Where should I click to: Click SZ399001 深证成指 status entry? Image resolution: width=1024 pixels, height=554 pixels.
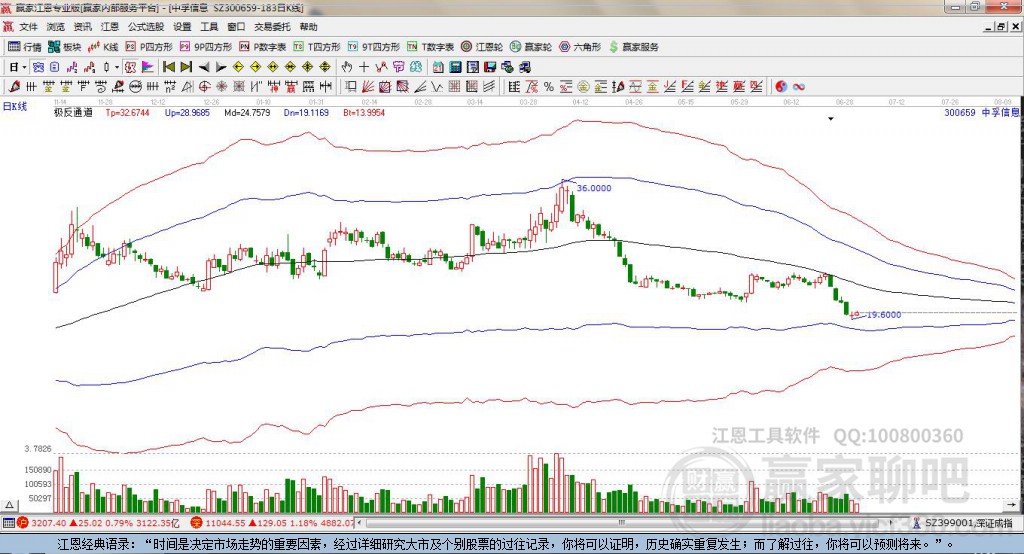click(x=964, y=523)
